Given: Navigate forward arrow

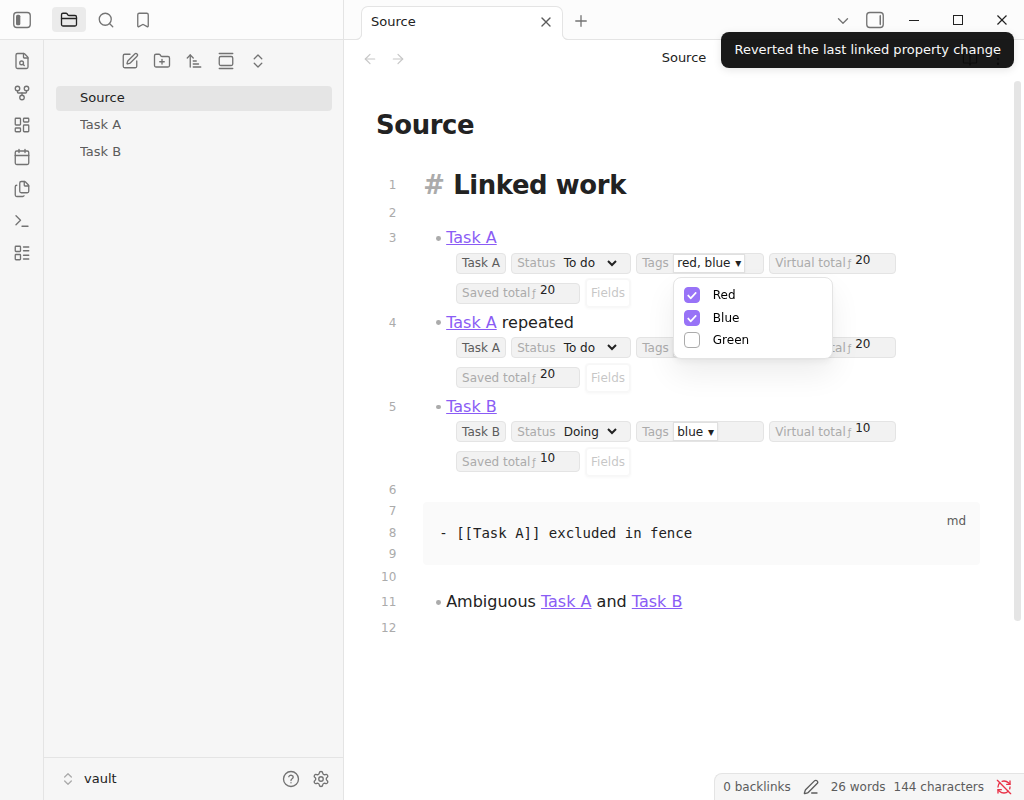Looking at the screenshot, I should [398, 59].
